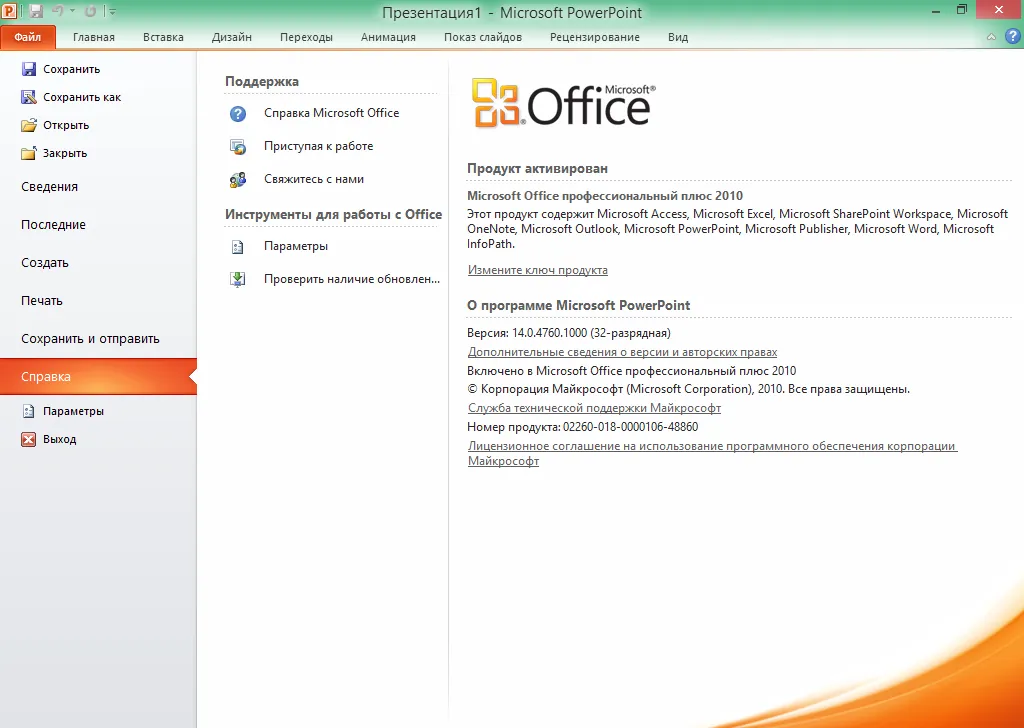Click the Закрыть folder icon

(29, 153)
